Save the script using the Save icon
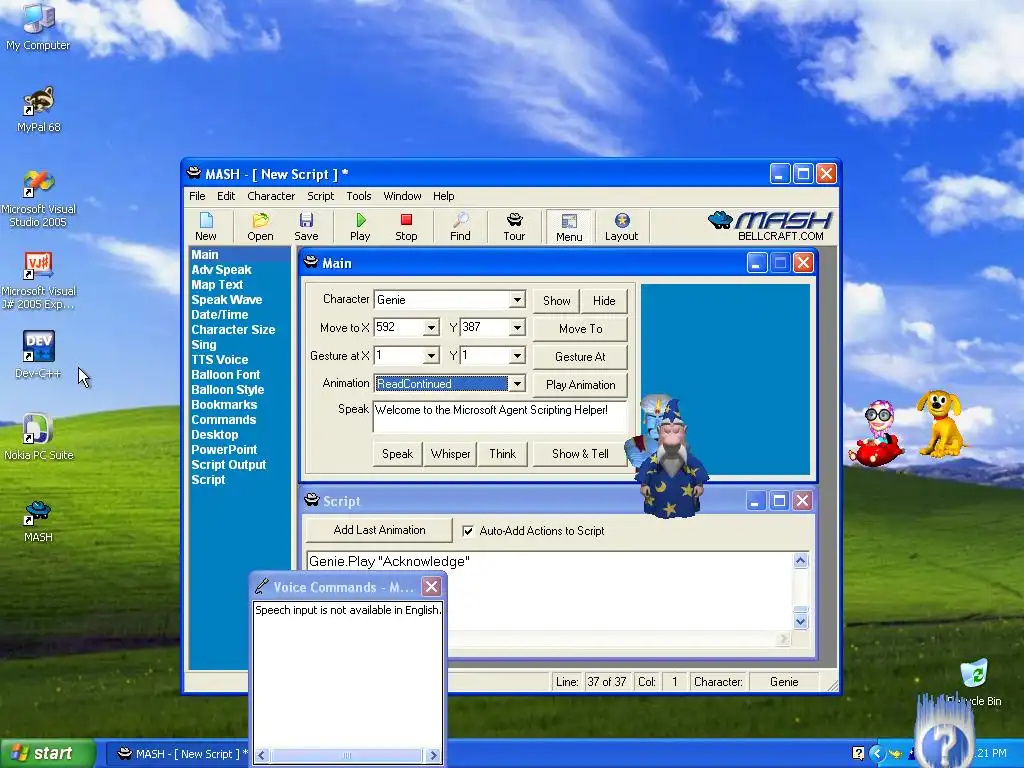The width and height of the screenshot is (1024, 768). 306,227
